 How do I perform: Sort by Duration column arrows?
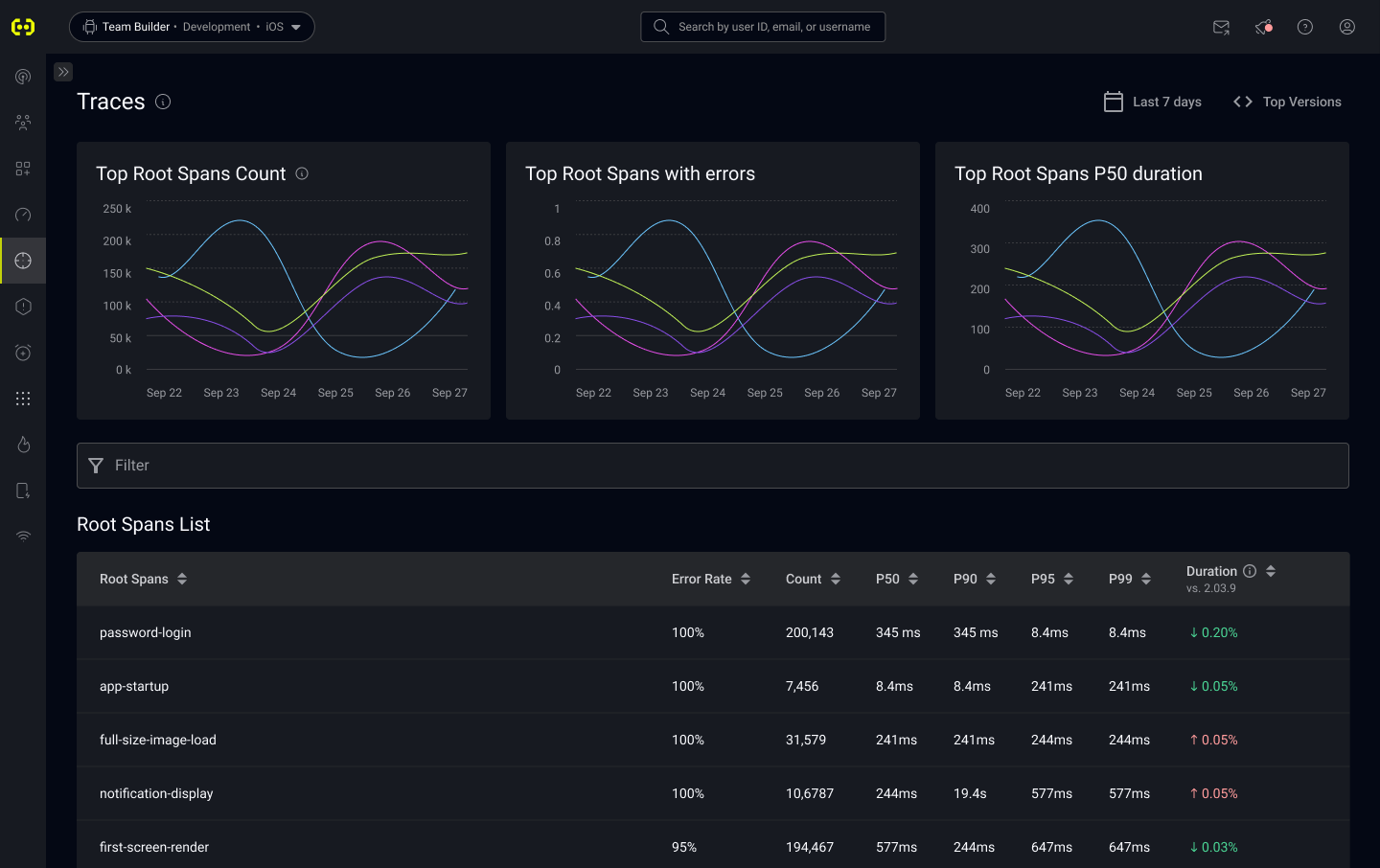tap(1271, 571)
